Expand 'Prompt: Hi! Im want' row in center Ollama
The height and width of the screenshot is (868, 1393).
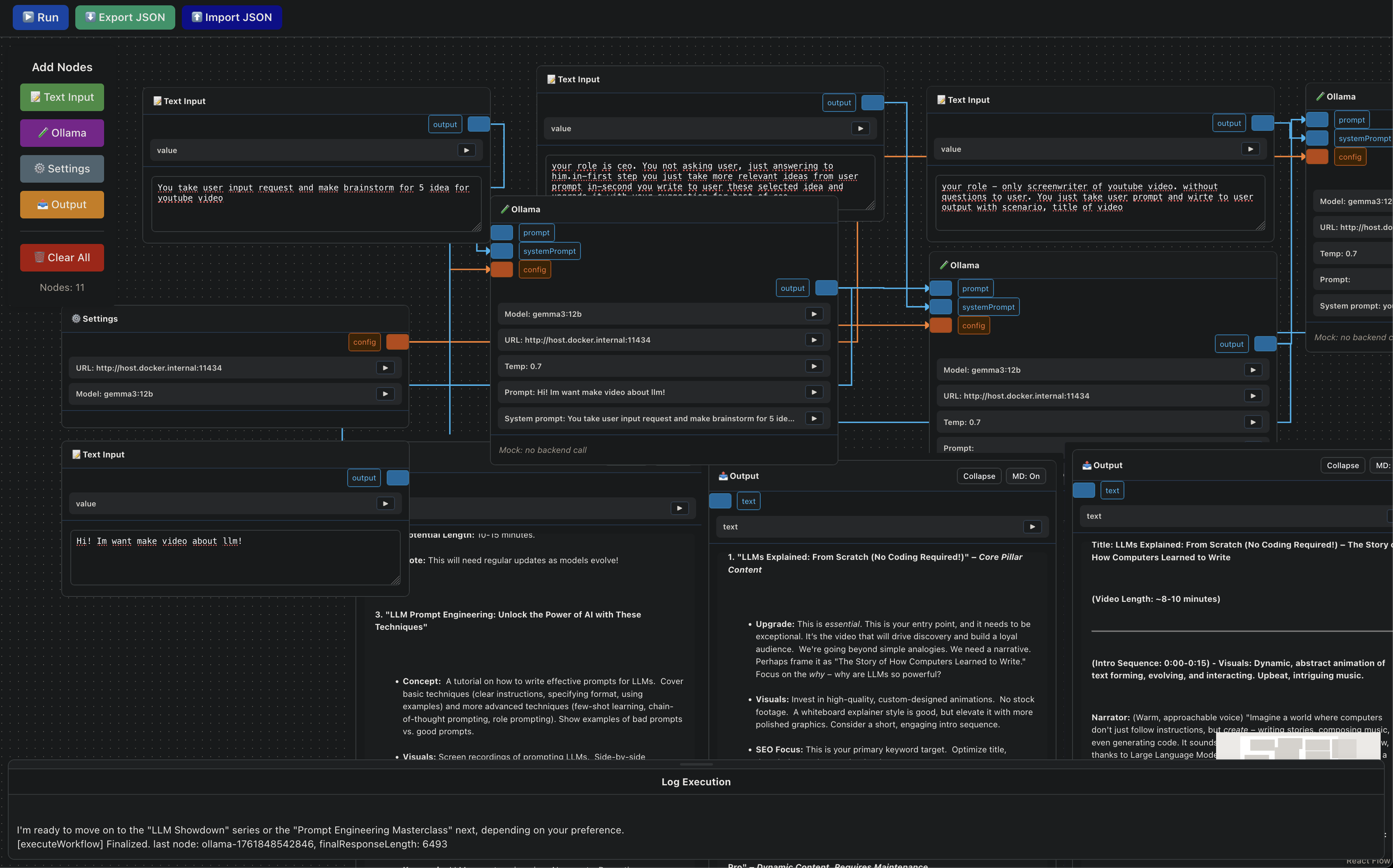point(814,392)
